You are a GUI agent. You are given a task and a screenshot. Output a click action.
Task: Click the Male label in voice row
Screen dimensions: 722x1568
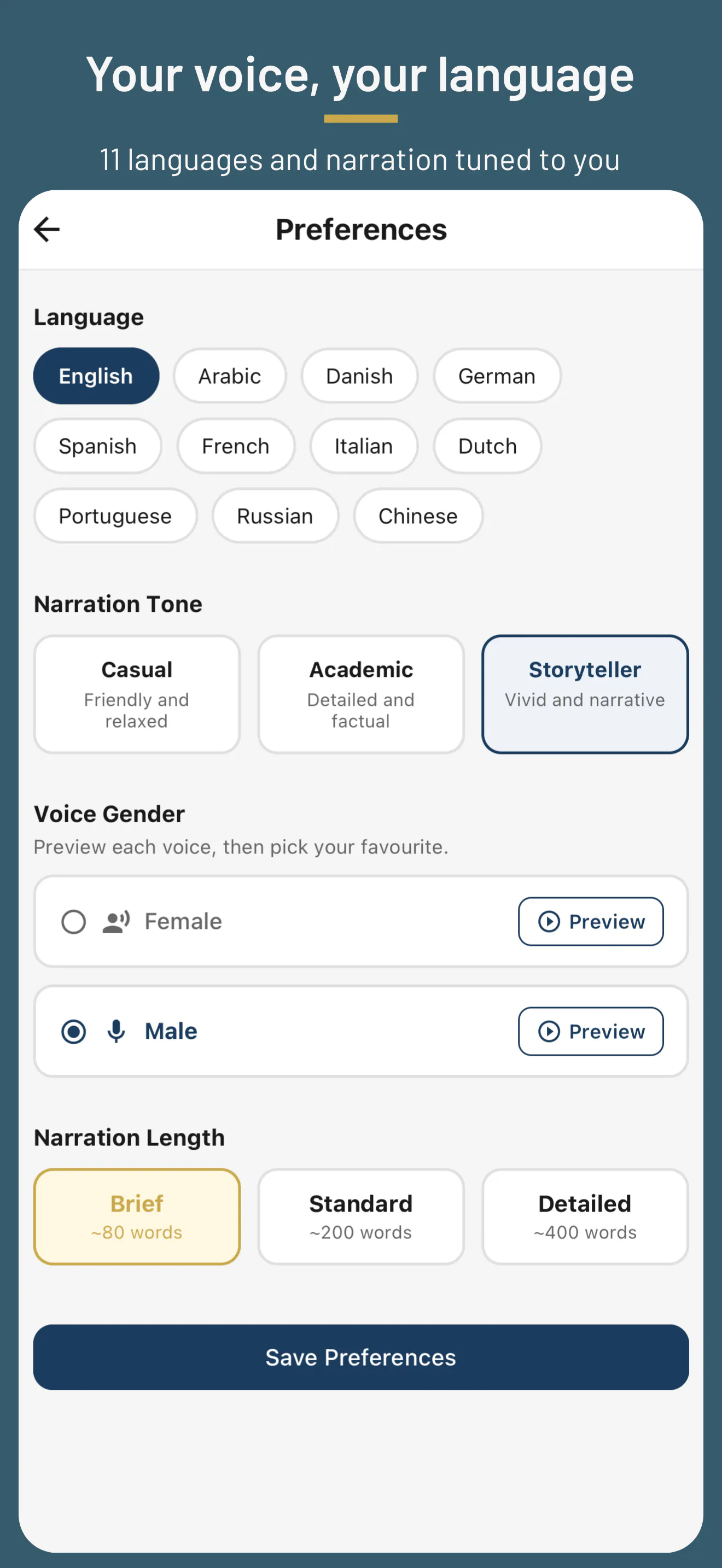point(171,1031)
